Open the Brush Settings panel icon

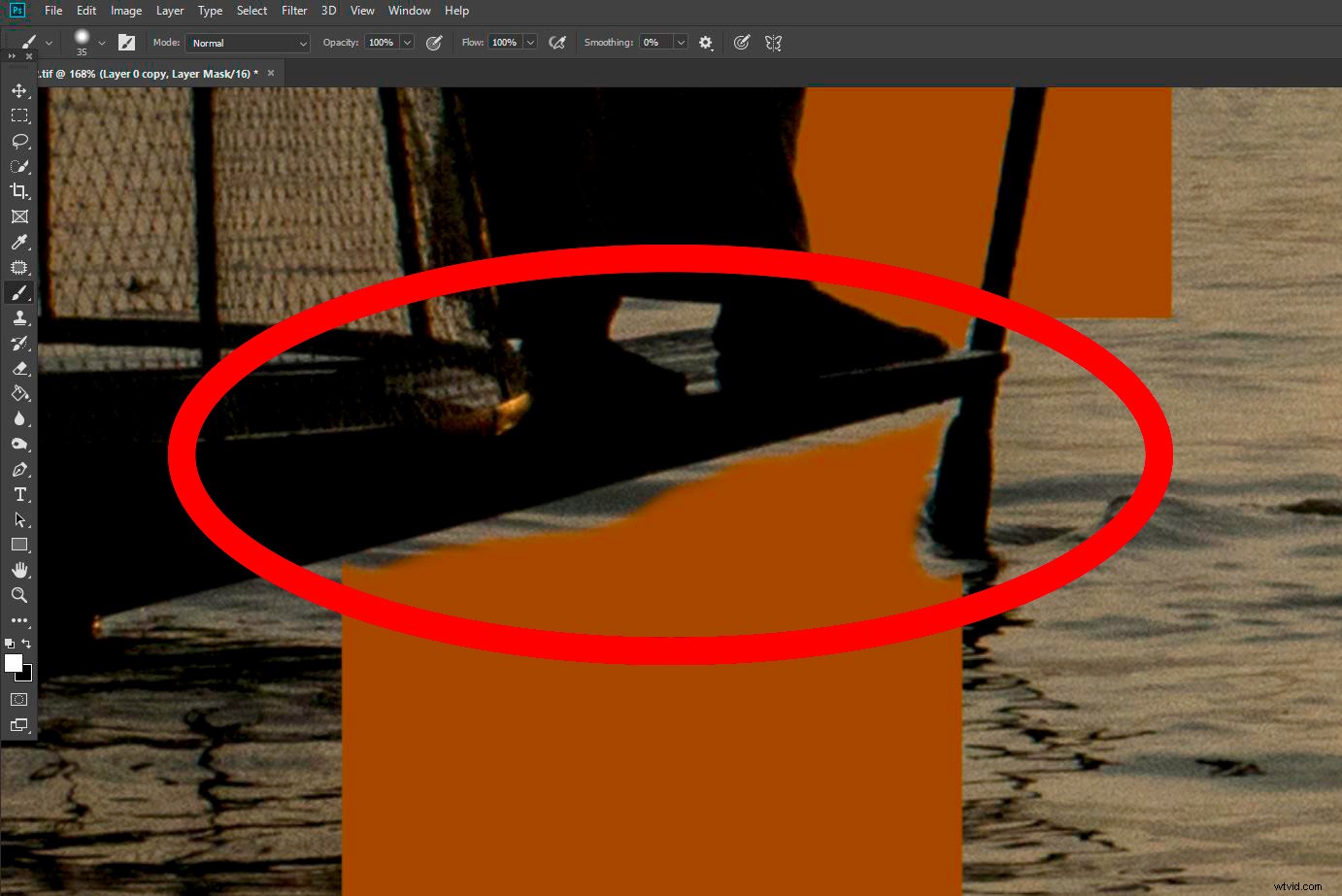[x=127, y=42]
